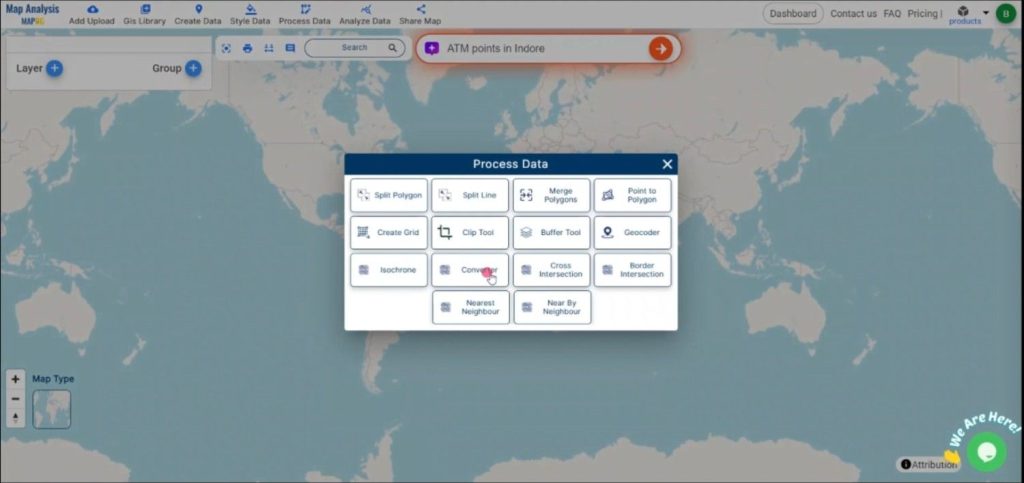The height and width of the screenshot is (483, 1024).
Task: Go to the Dashboard
Action: tap(793, 14)
